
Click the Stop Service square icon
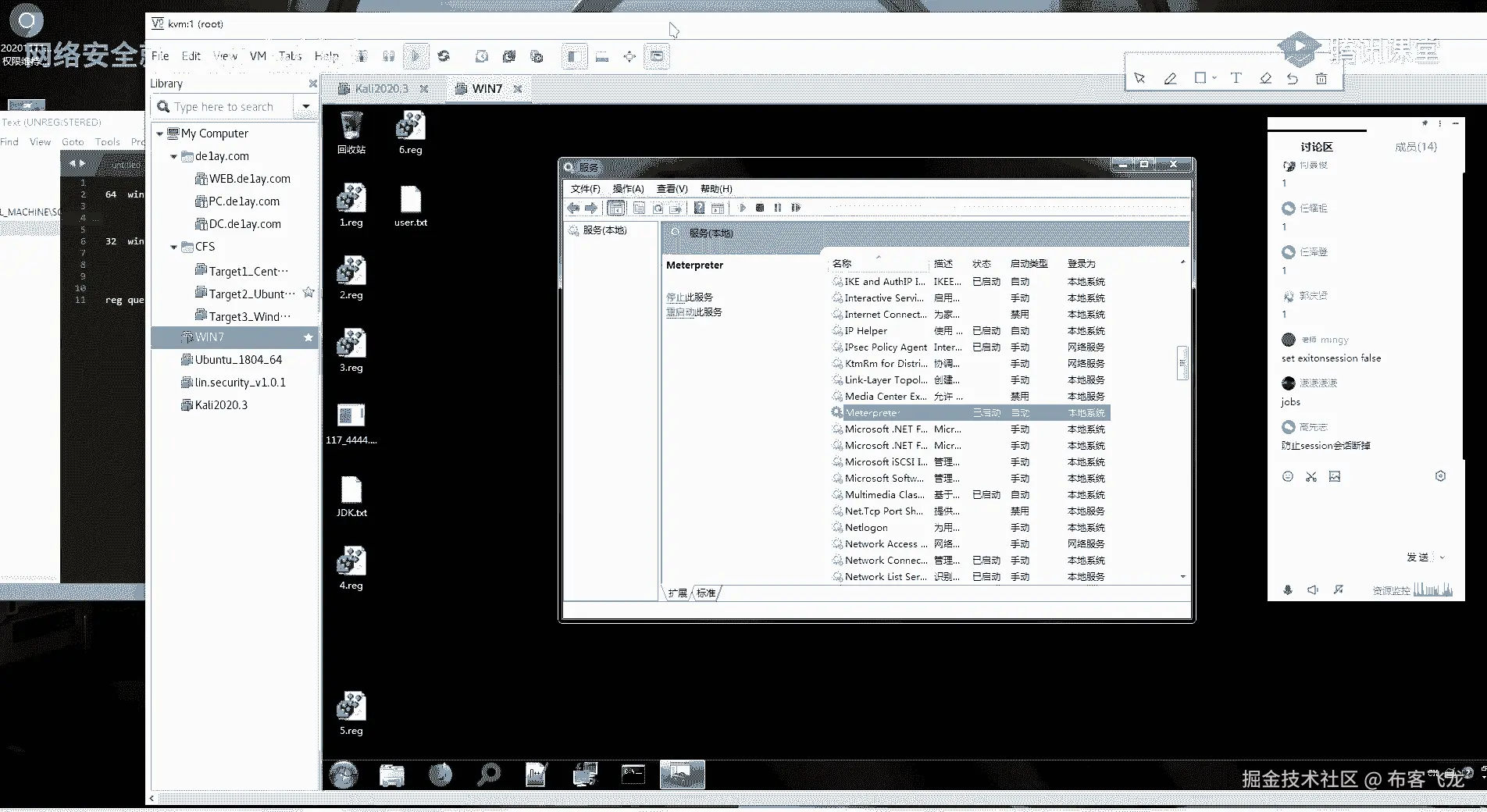tap(760, 208)
